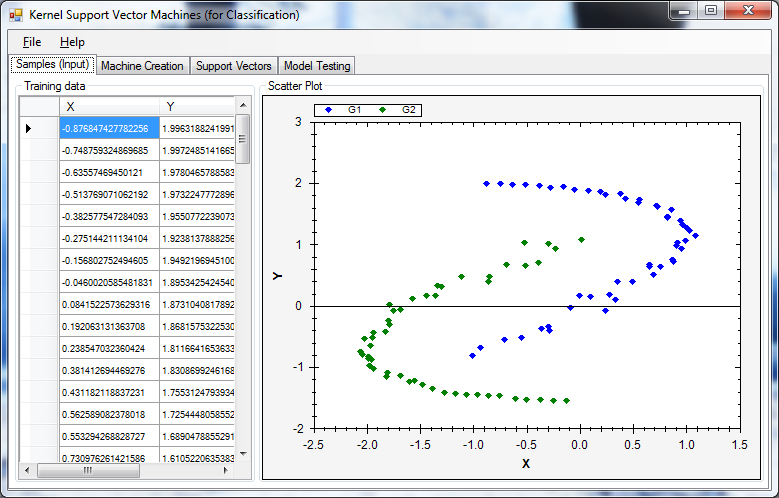The width and height of the screenshot is (779, 498).
Task: Open the File menu
Action: (32, 42)
